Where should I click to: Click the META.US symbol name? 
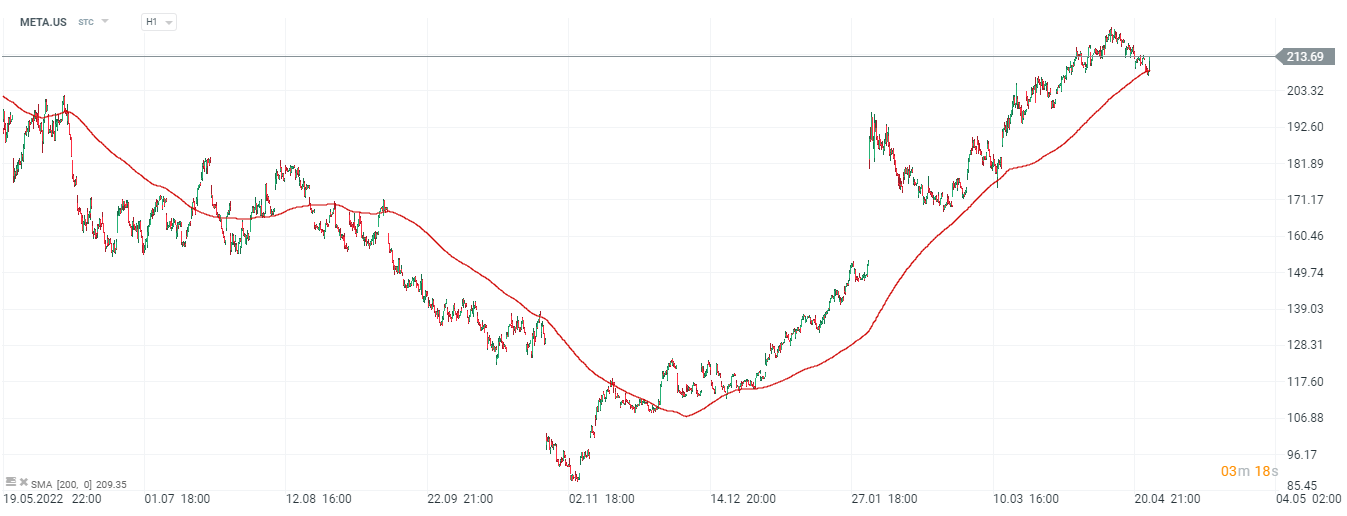point(44,21)
